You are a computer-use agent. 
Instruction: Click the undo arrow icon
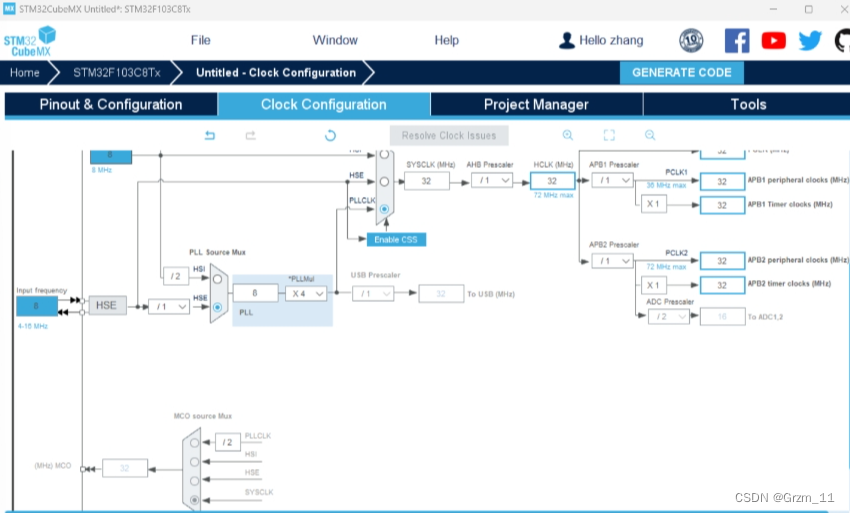[210, 135]
